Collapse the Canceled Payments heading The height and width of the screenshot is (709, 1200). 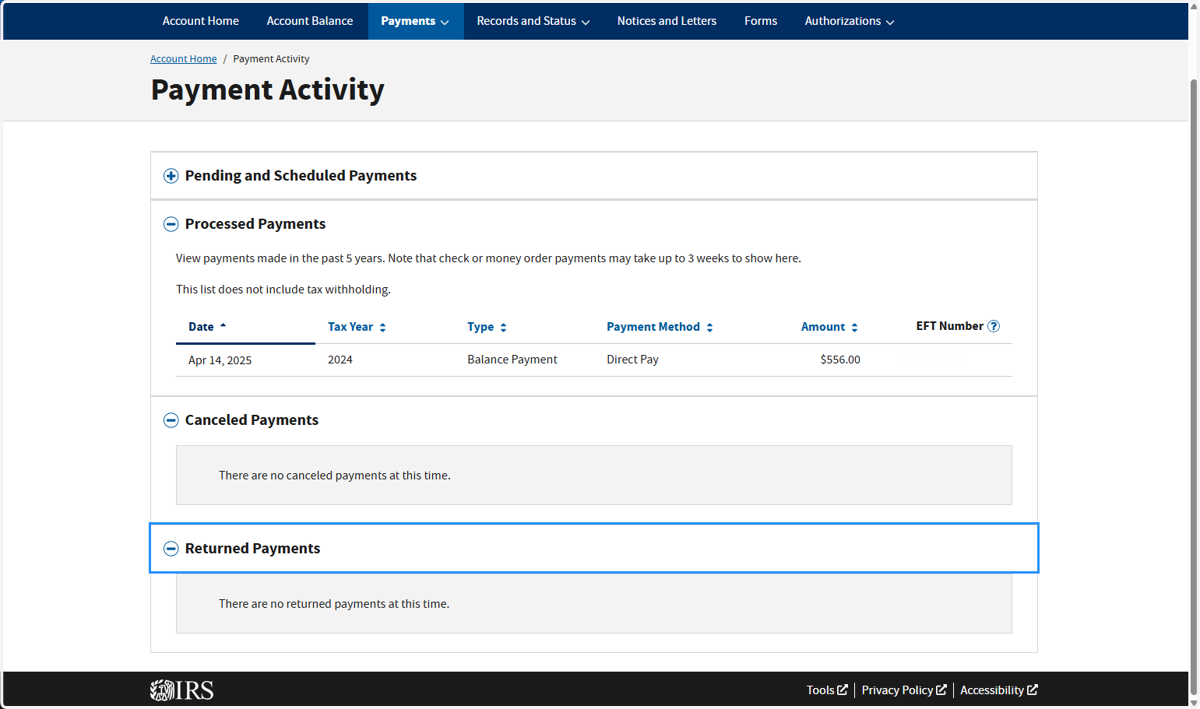(251, 420)
